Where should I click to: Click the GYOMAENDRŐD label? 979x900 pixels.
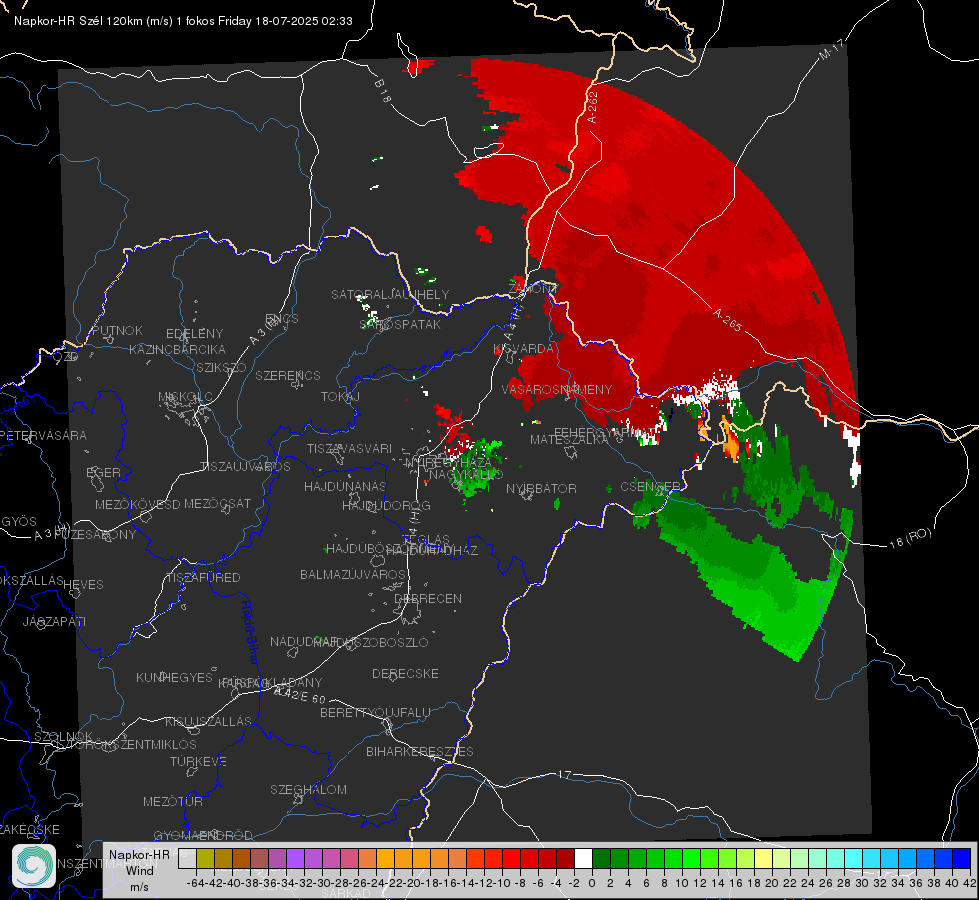click(203, 835)
